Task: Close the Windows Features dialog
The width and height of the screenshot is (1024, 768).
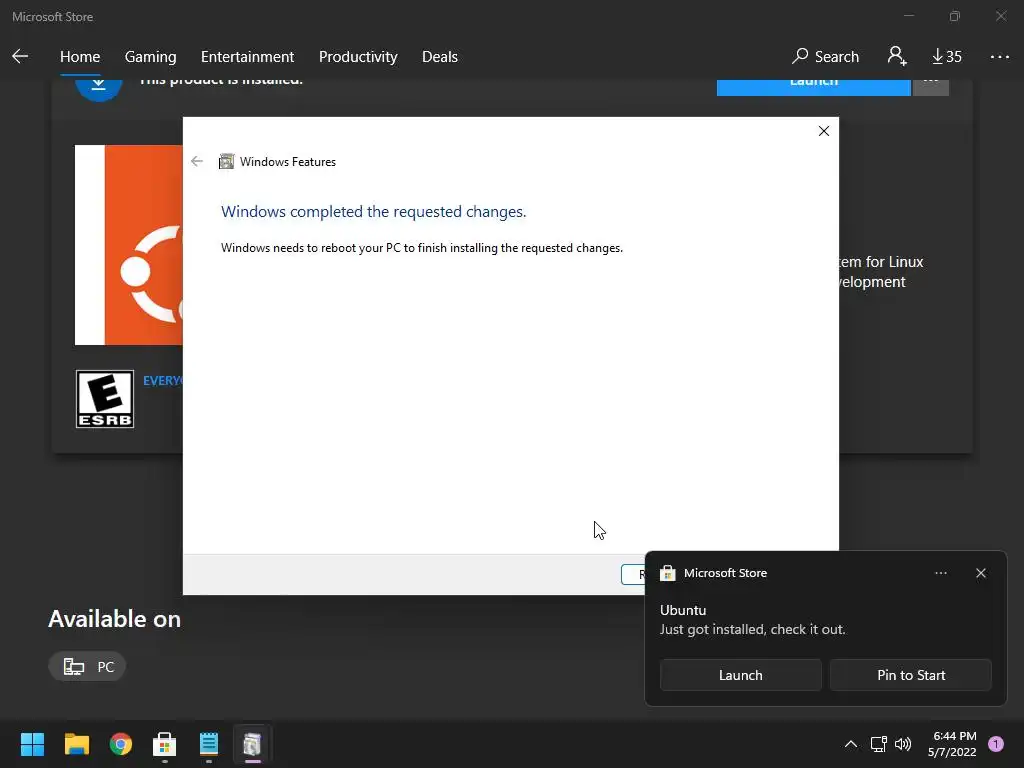Action: pos(824,131)
